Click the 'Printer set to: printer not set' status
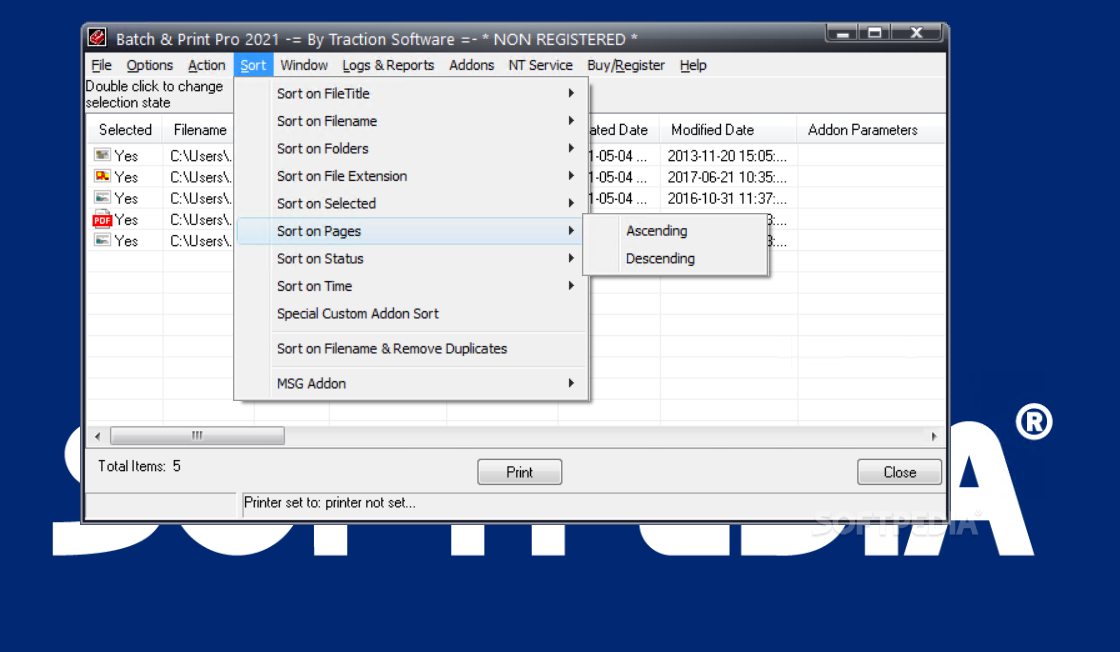The height and width of the screenshot is (652, 1120). click(x=329, y=503)
